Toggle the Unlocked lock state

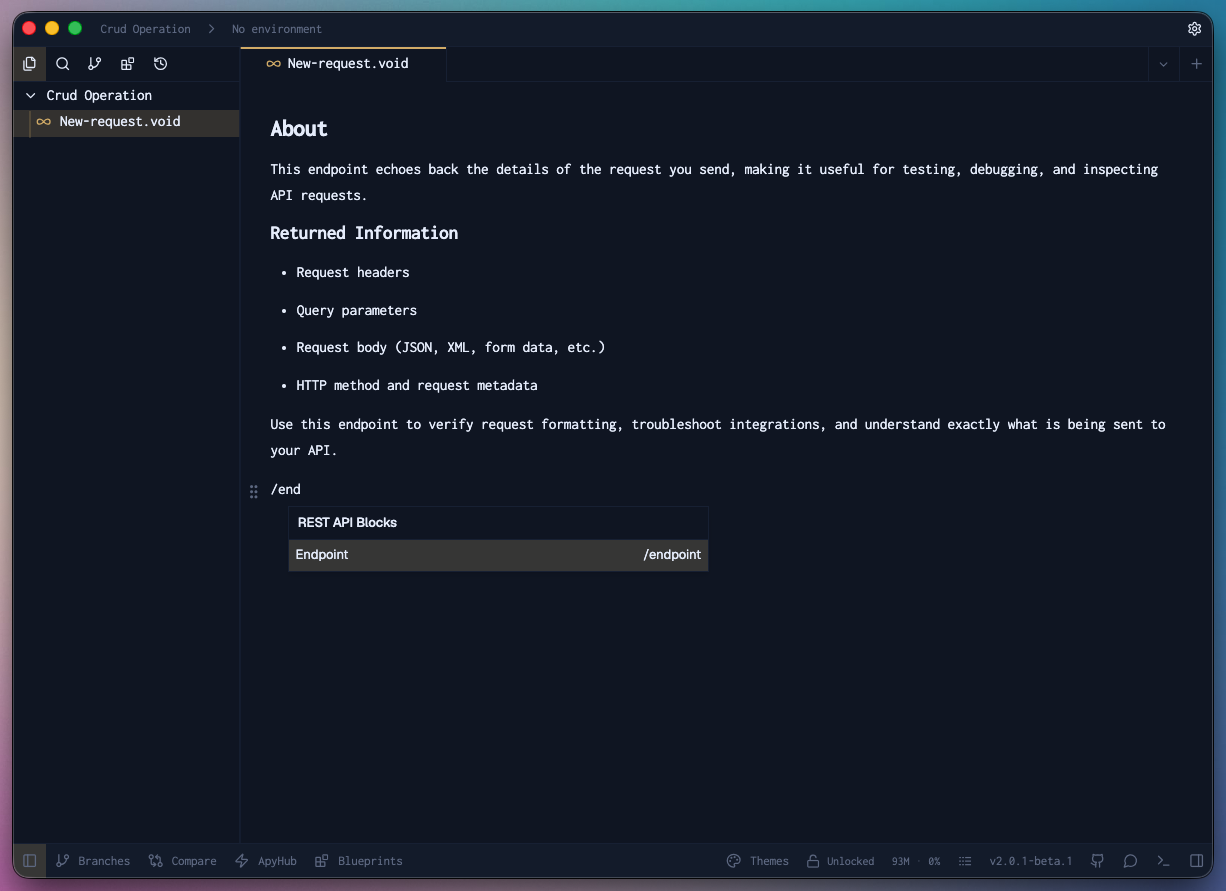coord(840,861)
